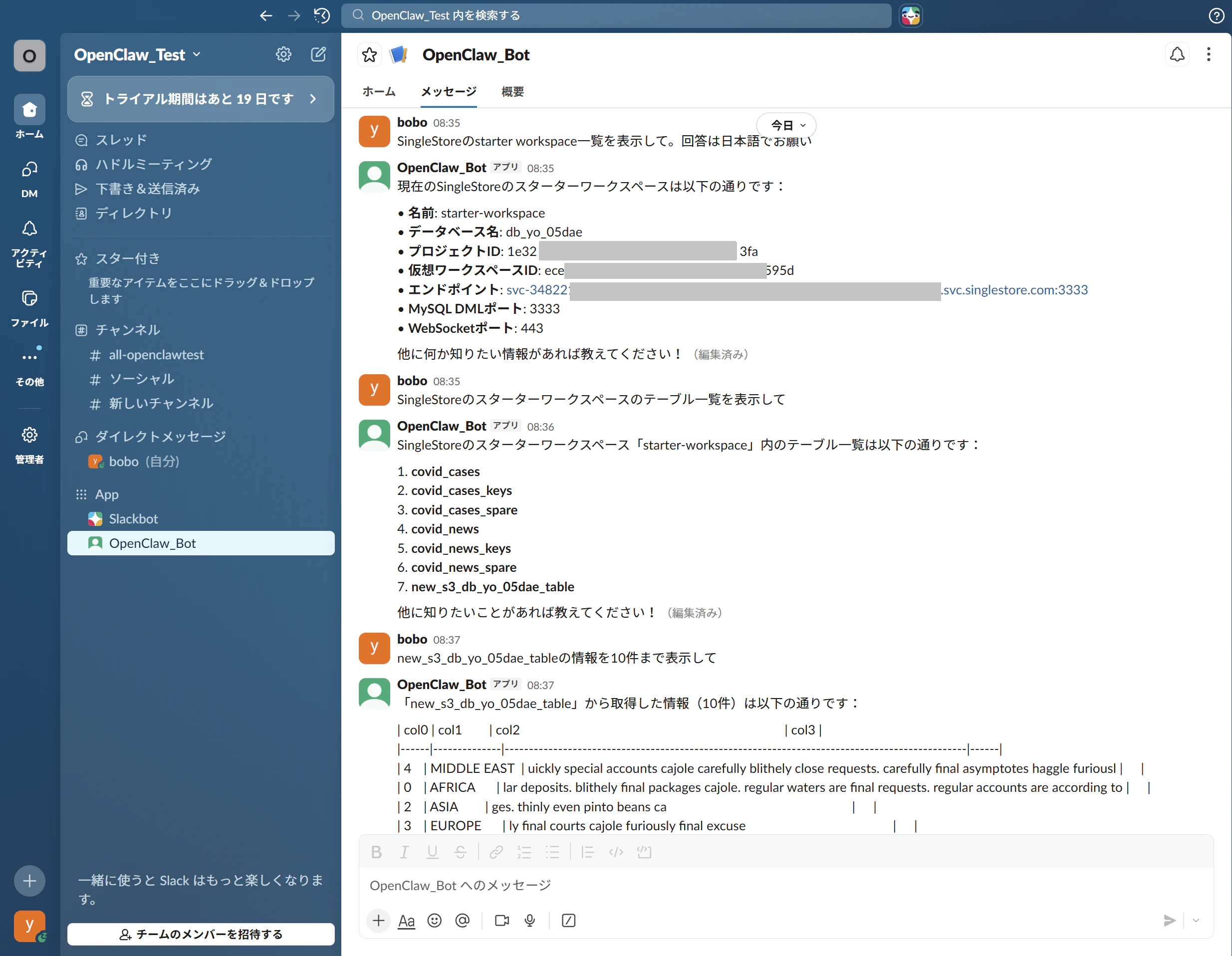Image resolution: width=1232 pixels, height=956 pixels.
Task: Open the send options dropdown arrow
Action: [x=1196, y=921]
